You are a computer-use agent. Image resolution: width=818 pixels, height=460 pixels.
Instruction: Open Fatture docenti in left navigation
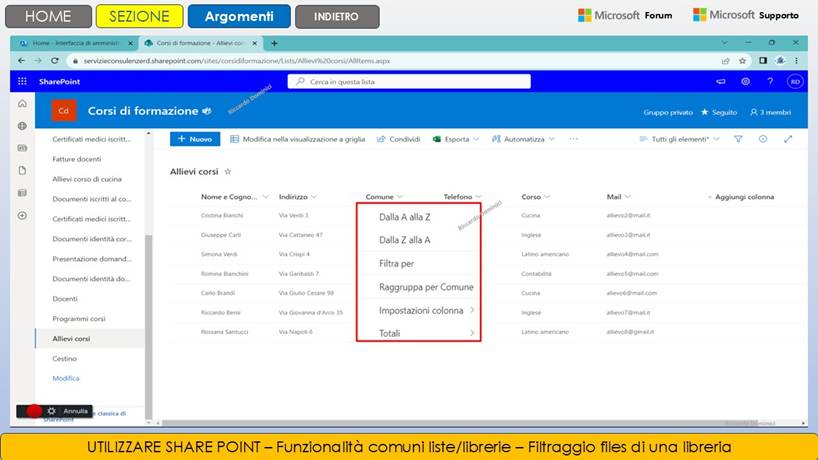tap(77, 159)
